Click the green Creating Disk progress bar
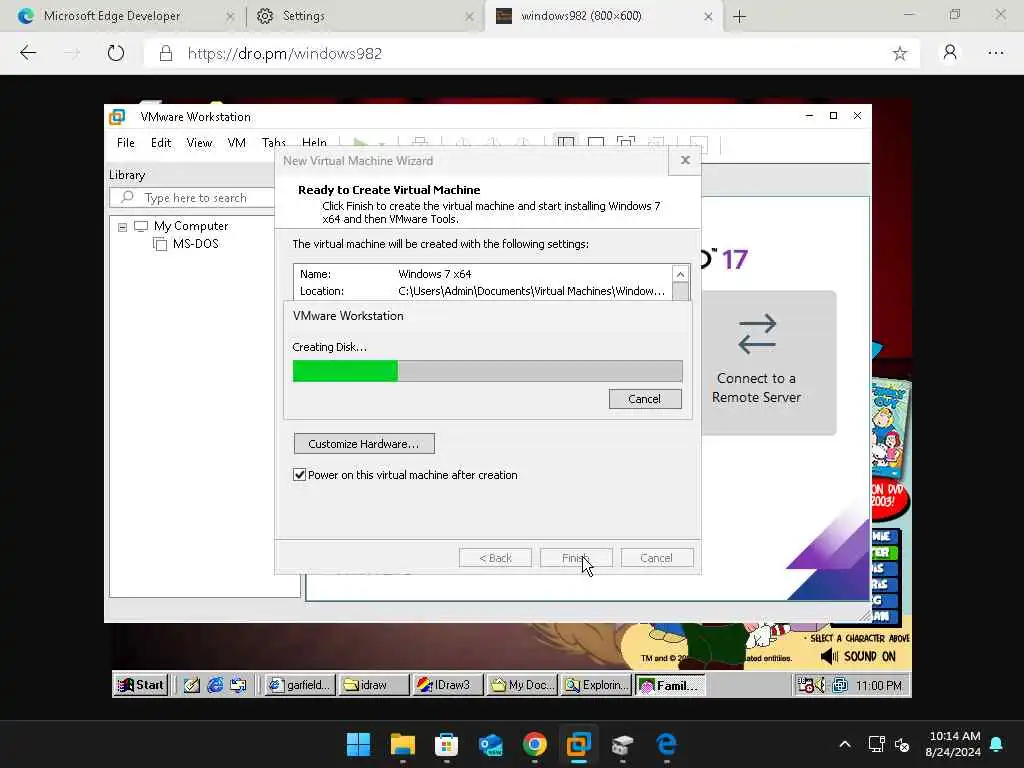 coord(487,371)
